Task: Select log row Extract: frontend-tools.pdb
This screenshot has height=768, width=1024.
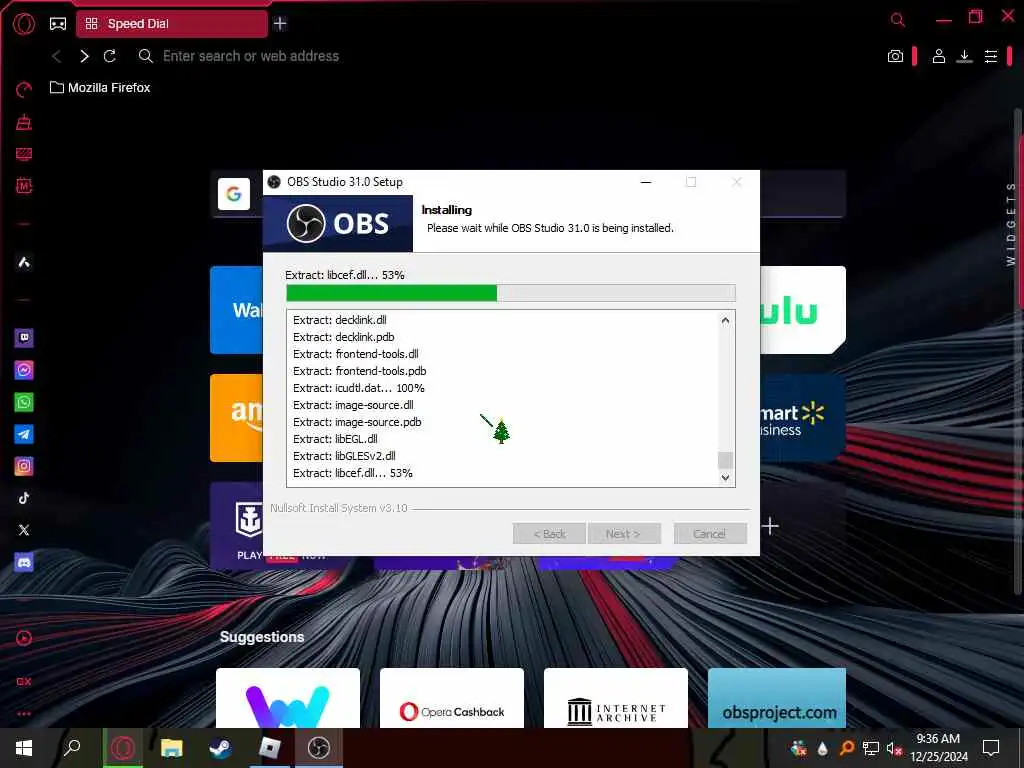Action: 359,371
